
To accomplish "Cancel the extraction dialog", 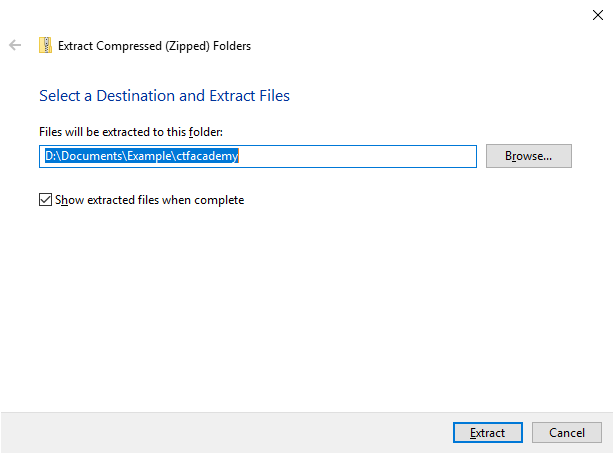I will [x=567, y=433].
